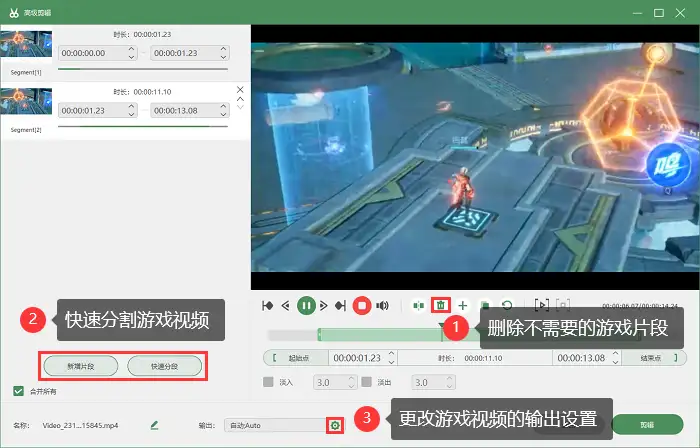
Task: Click the 新增片段 button
Action: (x=81, y=366)
